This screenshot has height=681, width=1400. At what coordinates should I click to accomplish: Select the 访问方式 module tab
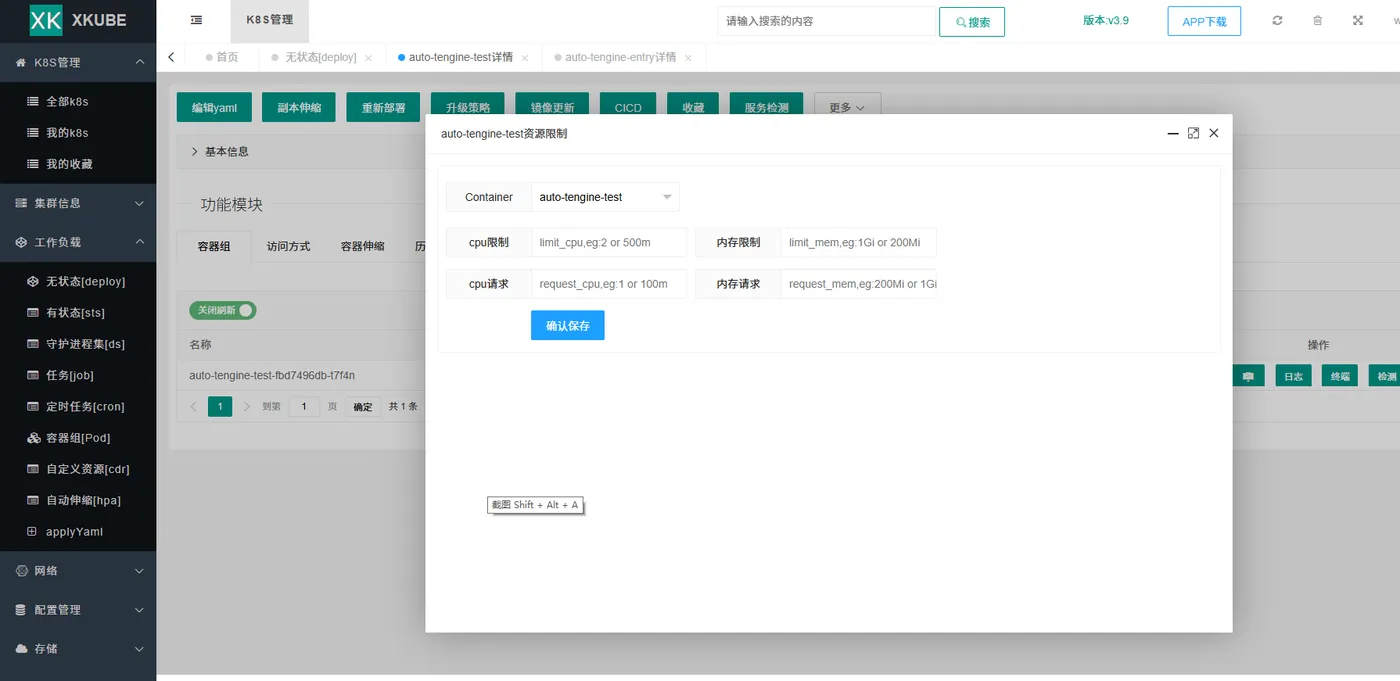click(x=288, y=245)
